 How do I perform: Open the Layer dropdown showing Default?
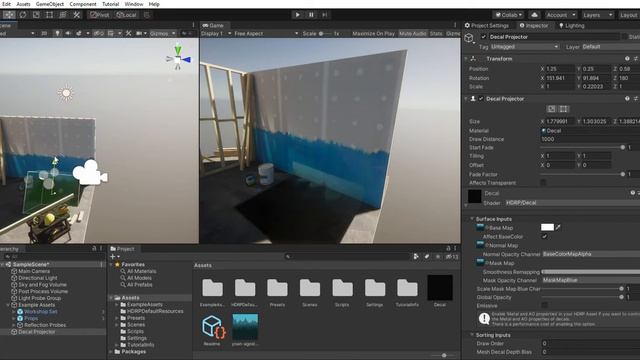click(x=610, y=47)
